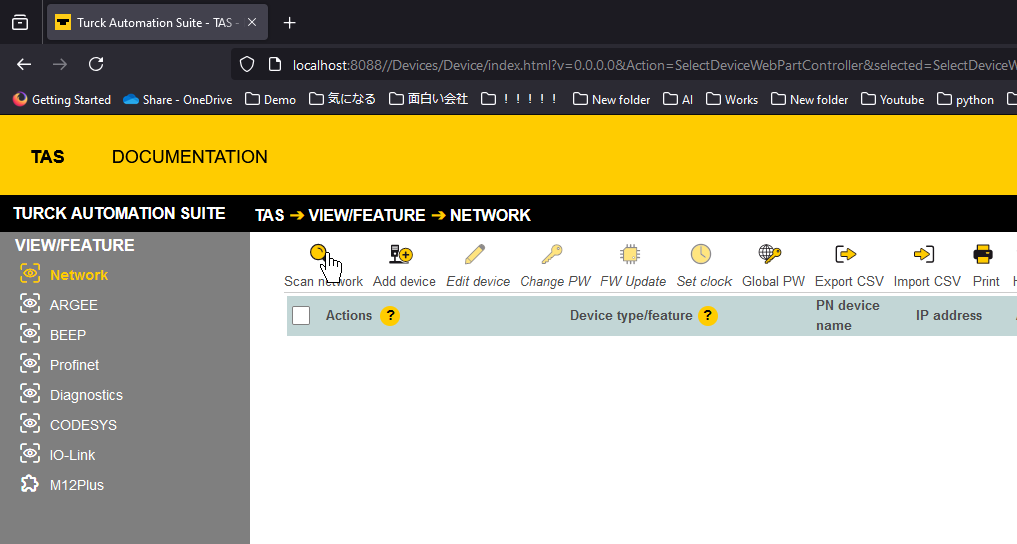Click the puzzle icon beside M12Plus
Screen dimensions: 1017x544
[30, 484]
